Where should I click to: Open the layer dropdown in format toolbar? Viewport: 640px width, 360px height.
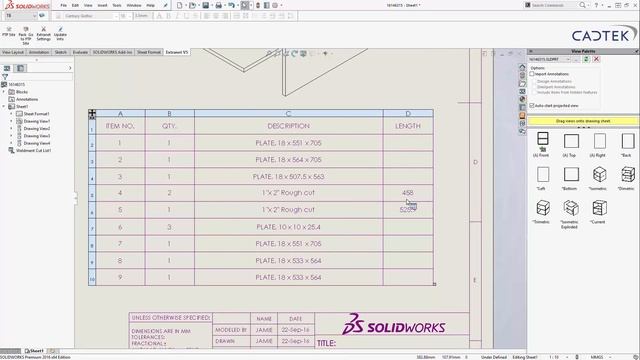34,16
